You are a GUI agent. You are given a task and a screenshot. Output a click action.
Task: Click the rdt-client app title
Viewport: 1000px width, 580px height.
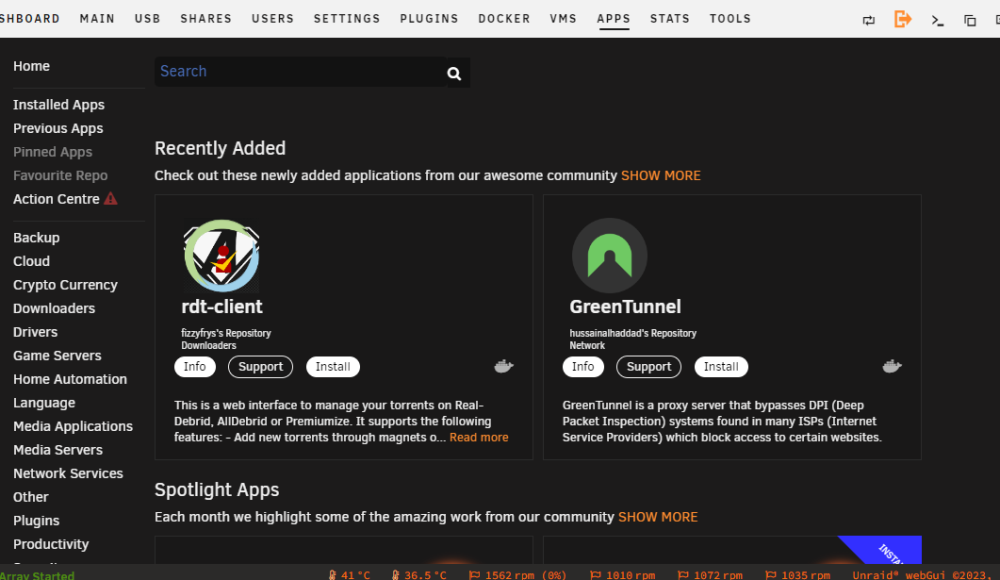click(222, 307)
